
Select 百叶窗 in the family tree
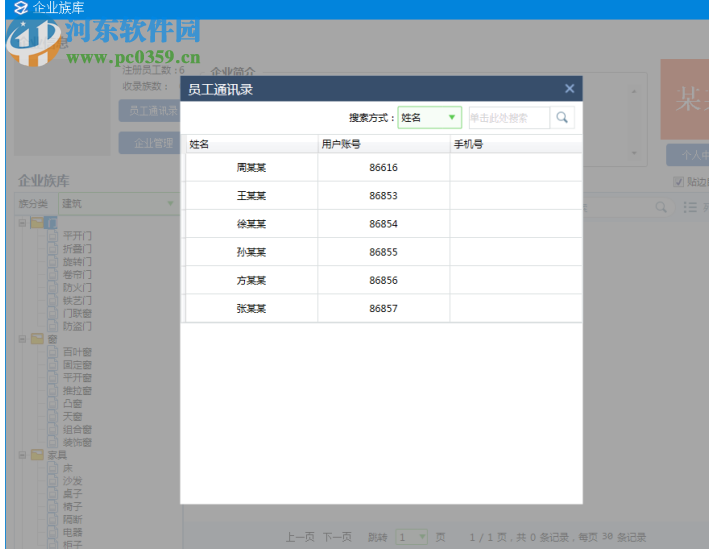tap(77, 352)
